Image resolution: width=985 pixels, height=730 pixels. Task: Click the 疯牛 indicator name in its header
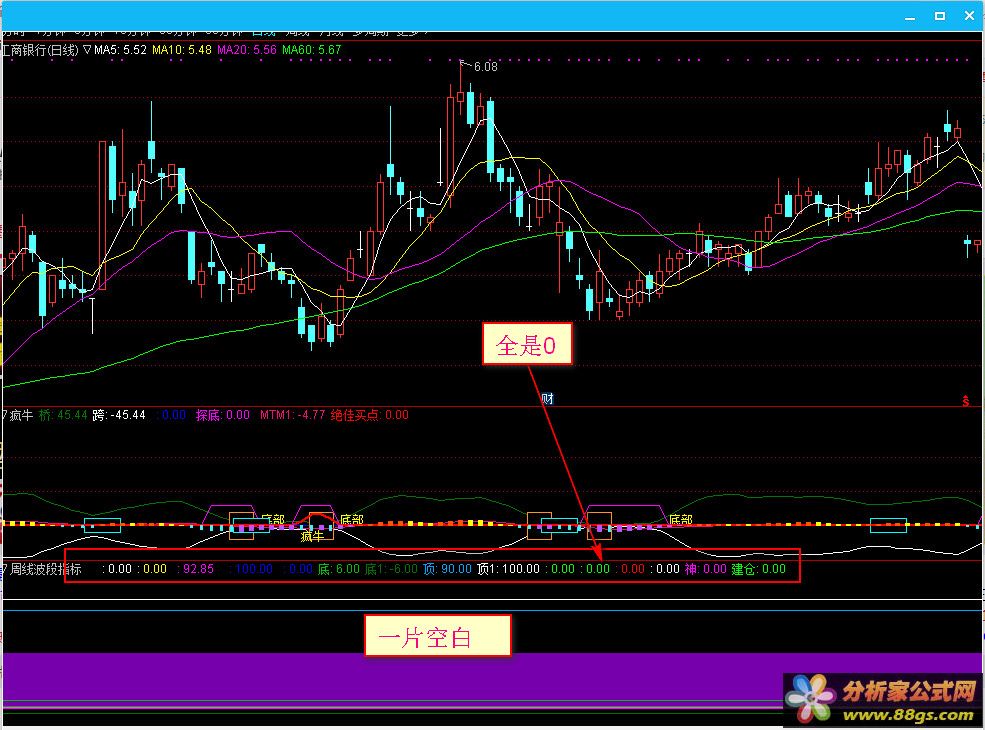[21, 415]
